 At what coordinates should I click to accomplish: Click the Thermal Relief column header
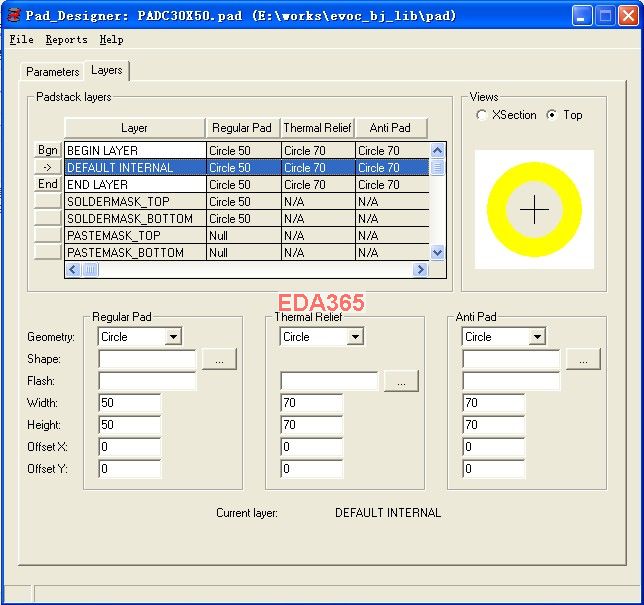[x=317, y=128]
